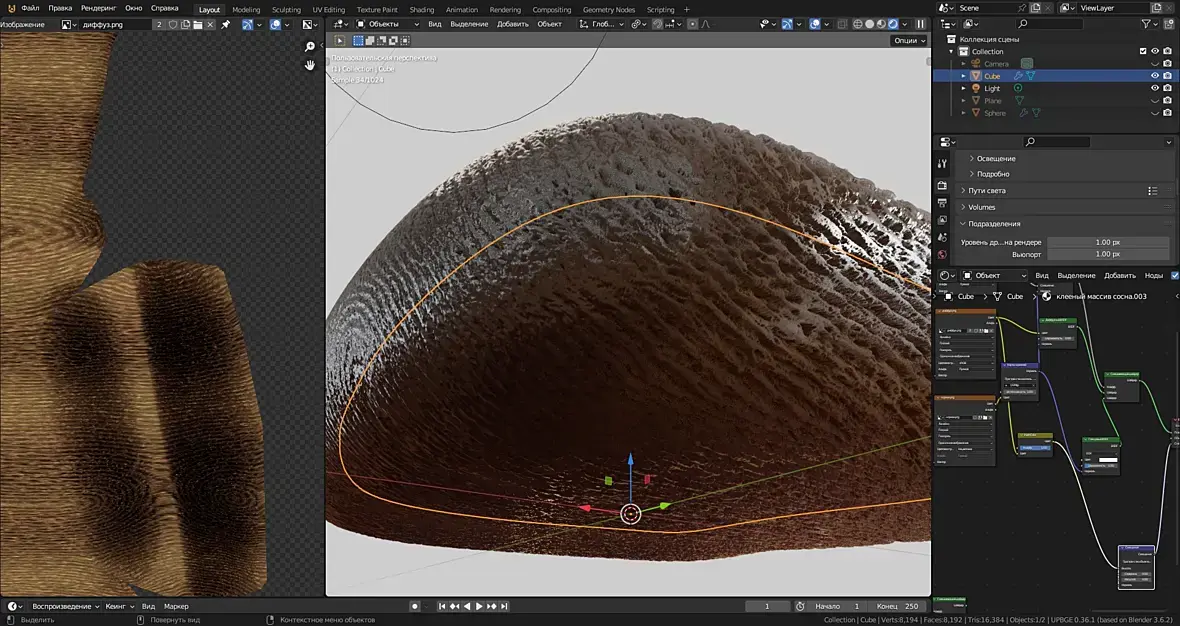
Task: Toggle visibility of Light object
Action: tap(1154, 88)
